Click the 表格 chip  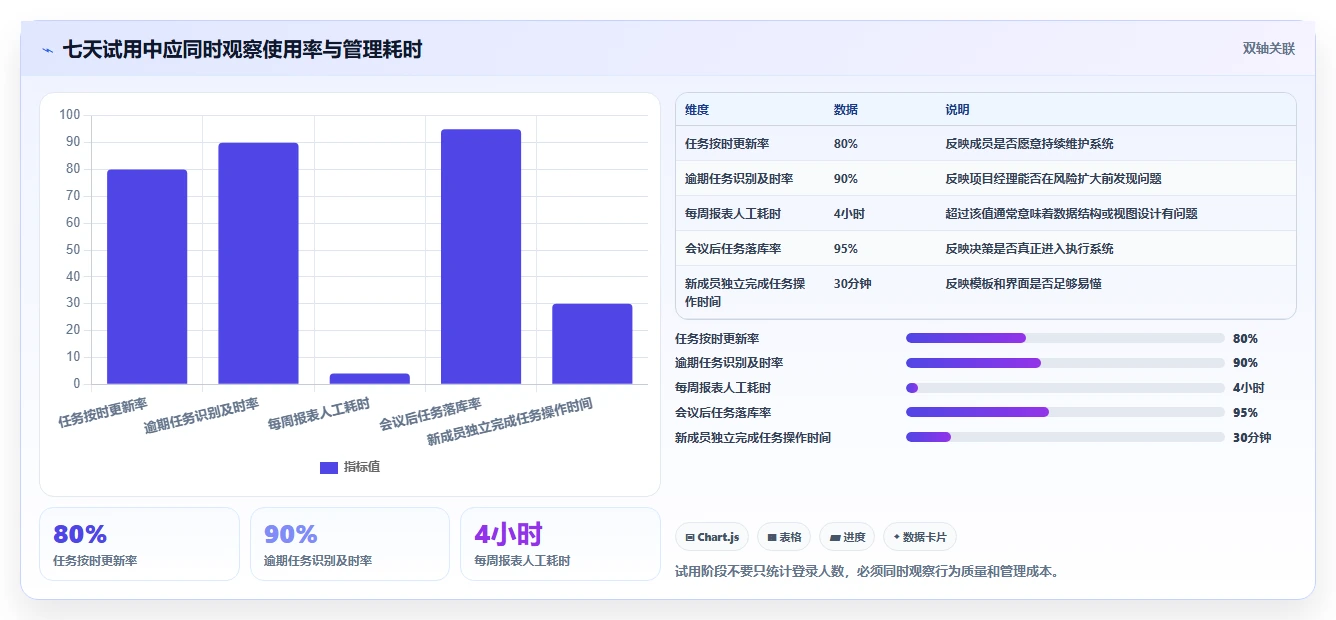pyautogui.click(x=784, y=537)
